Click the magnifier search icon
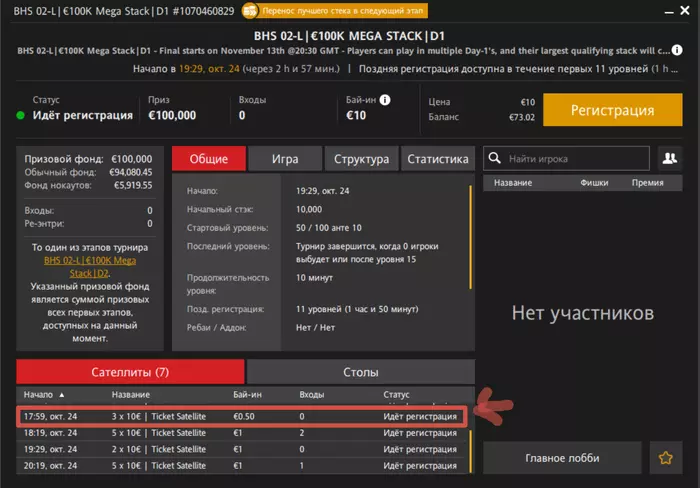The image size is (700, 488). pos(494,158)
